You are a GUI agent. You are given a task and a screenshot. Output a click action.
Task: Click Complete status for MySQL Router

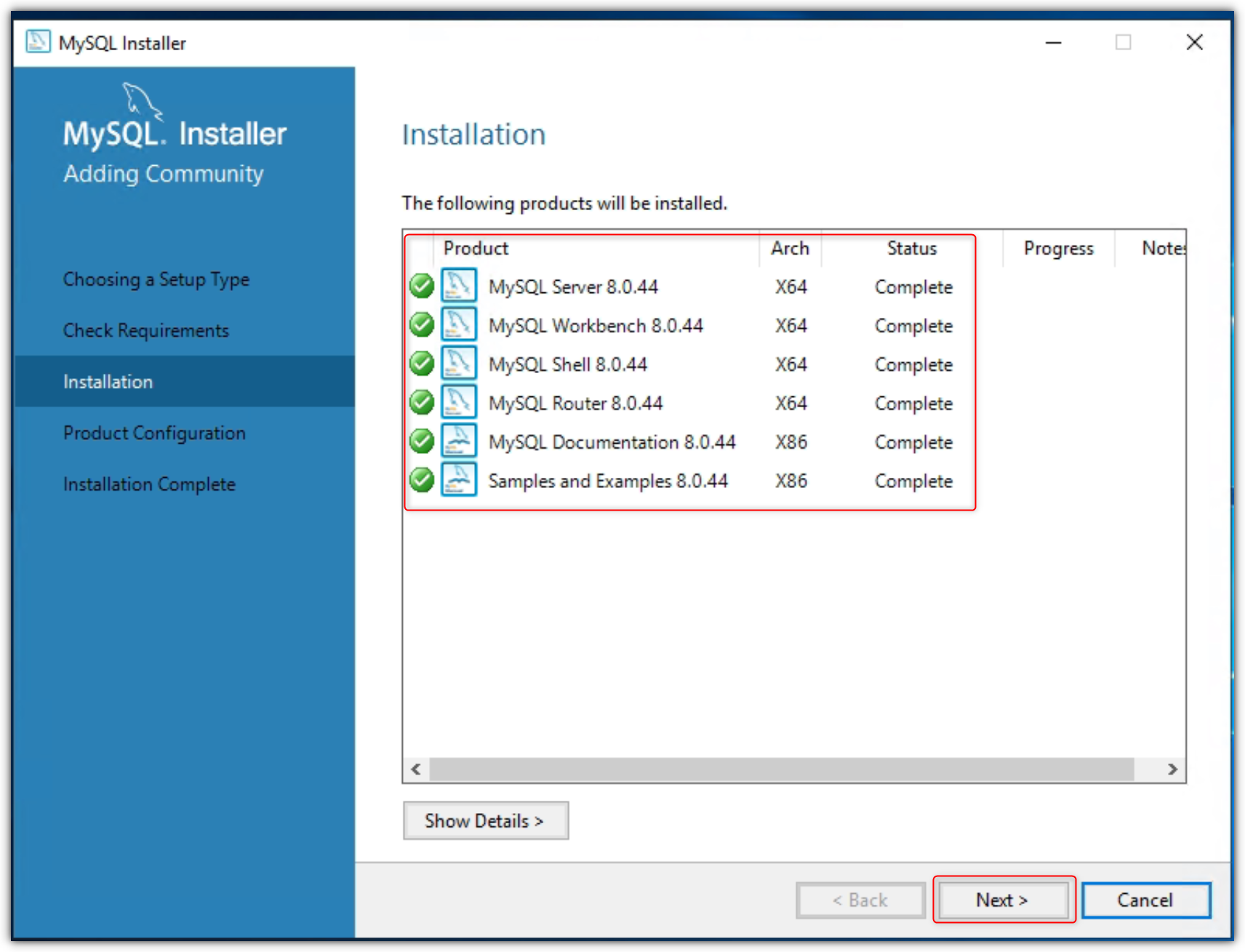(x=913, y=404)
